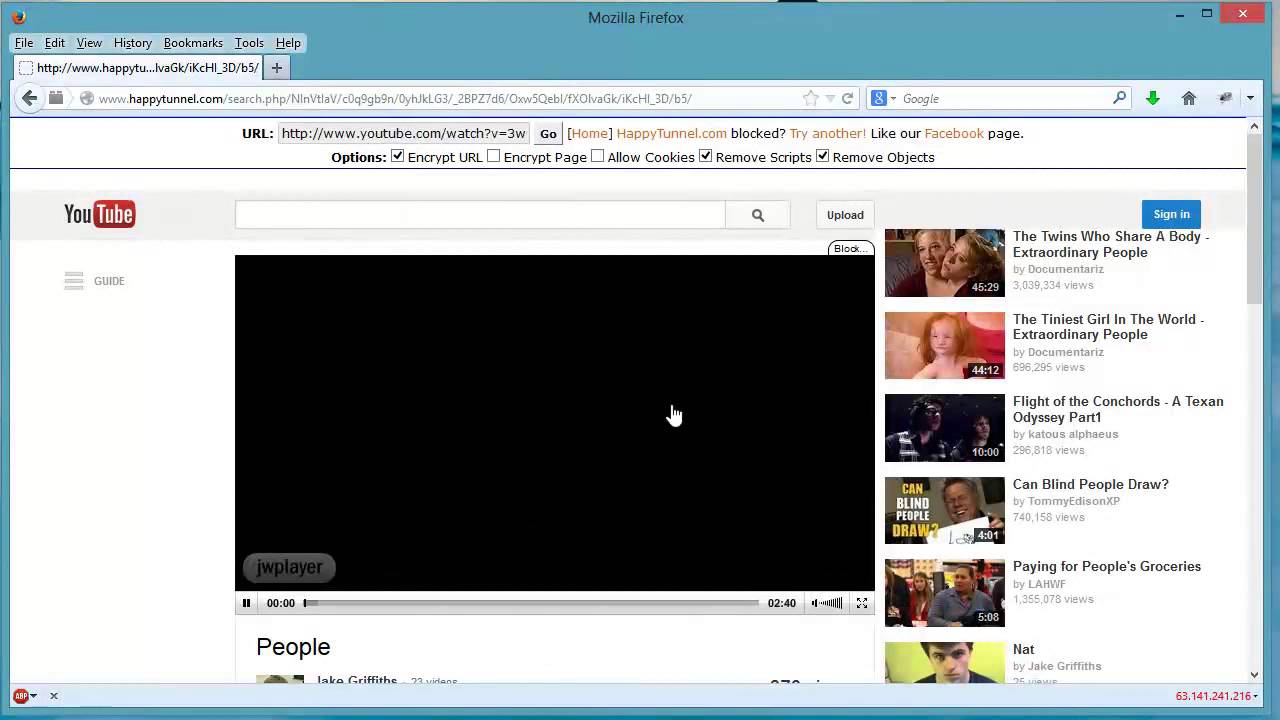Reload the page with refresh icon

pos(847,98)
